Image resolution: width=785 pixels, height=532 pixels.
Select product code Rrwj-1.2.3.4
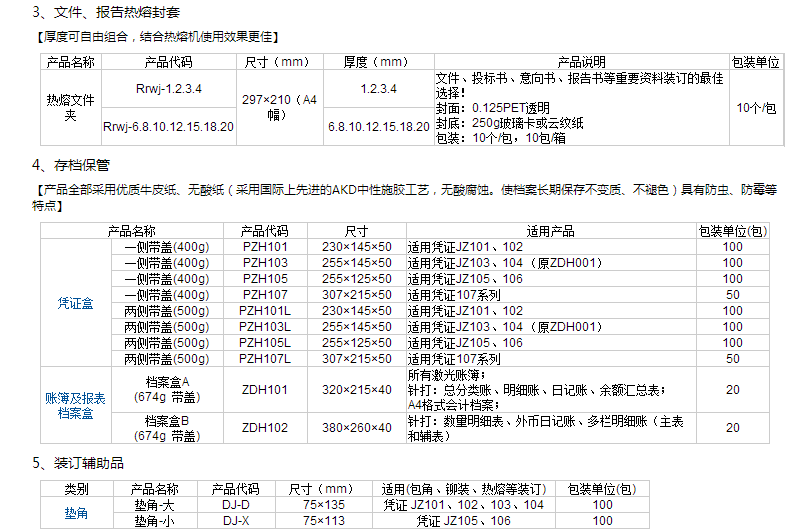click(168, 88)
